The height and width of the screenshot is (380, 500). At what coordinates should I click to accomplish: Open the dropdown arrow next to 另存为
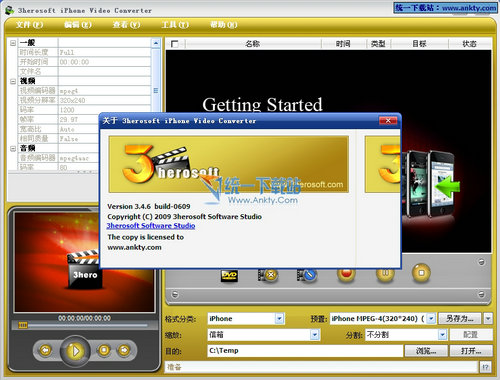tap(488, 318)
